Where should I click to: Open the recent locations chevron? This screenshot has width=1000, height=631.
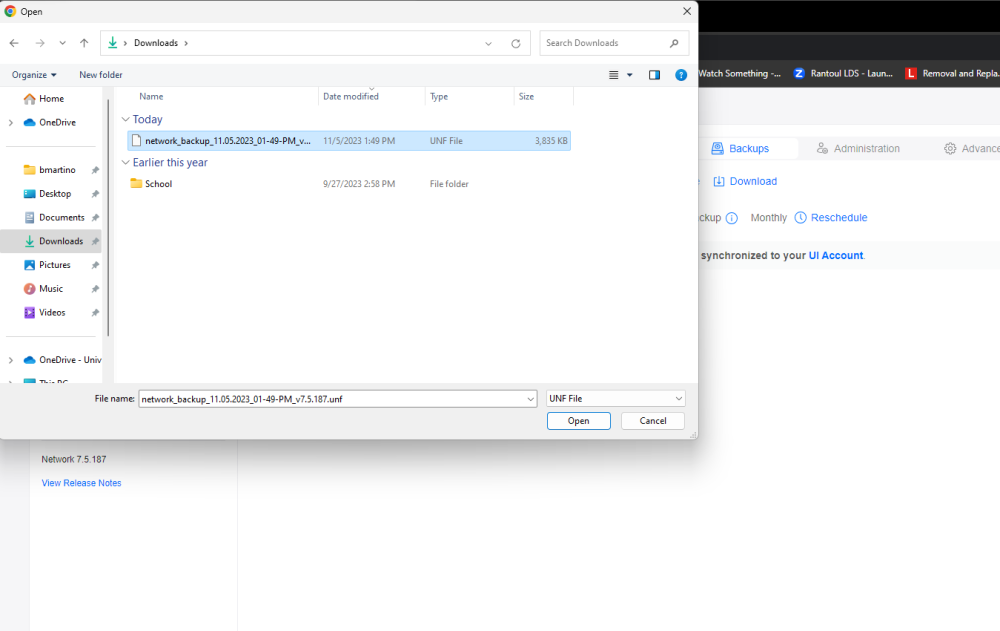coord(62,43)
